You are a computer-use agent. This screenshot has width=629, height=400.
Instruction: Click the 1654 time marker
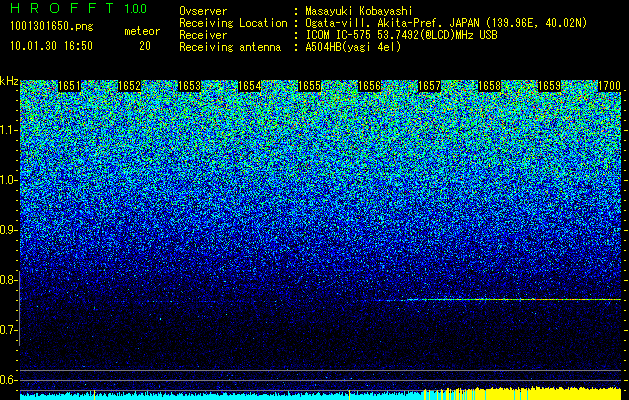click(250, 86)
